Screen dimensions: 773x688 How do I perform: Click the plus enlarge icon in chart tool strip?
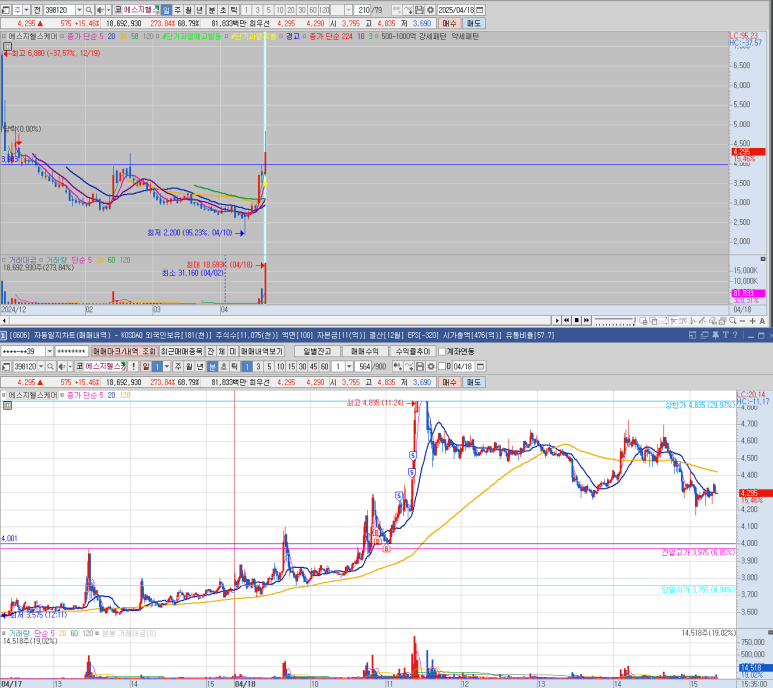[x=753, y=321]
